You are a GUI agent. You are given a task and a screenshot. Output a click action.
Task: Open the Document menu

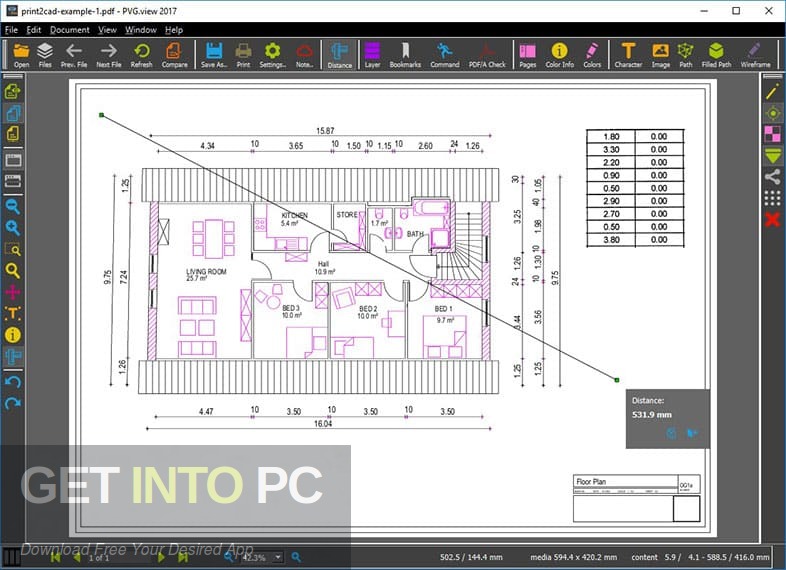[70, 30]
